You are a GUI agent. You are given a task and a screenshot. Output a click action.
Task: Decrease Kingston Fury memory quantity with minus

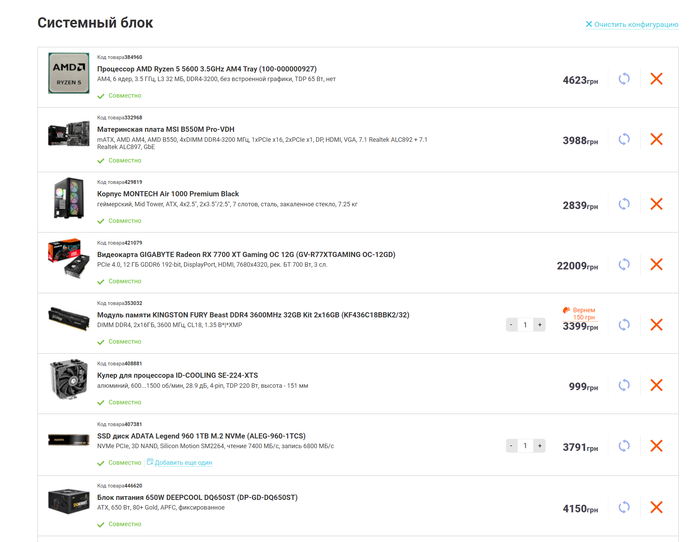pos(512,325)
